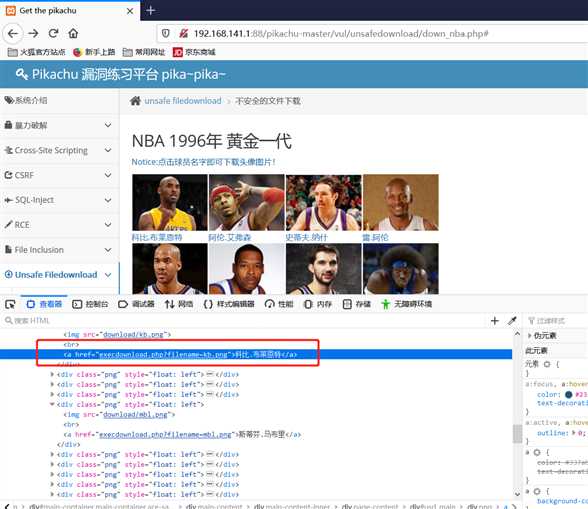The image size is (588, 509).
Task: Download via 史蒂夫.纳什 name link
Action: click(306, 237)
